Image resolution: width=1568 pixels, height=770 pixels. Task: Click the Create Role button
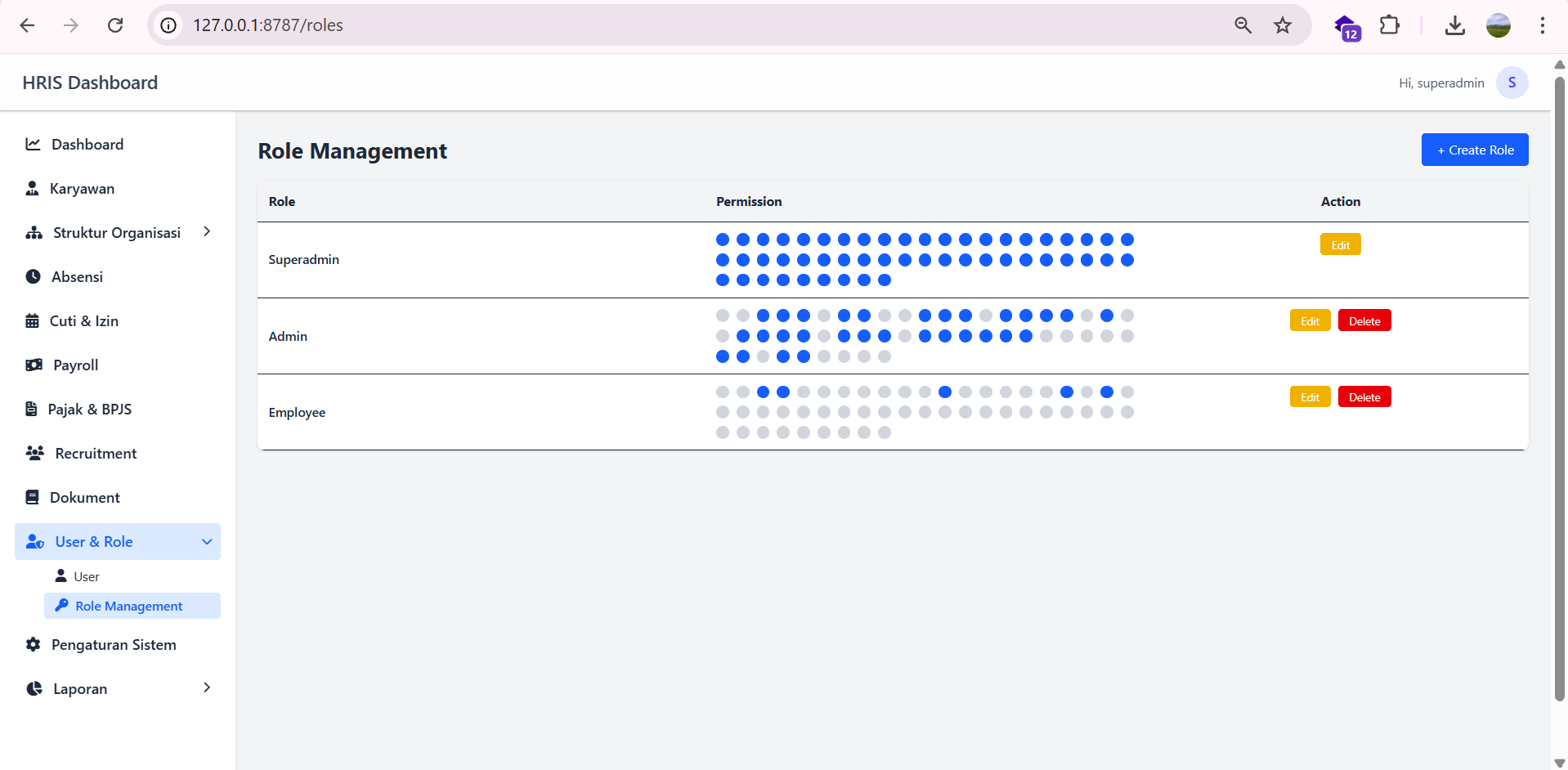click(x=1474, y=150)
